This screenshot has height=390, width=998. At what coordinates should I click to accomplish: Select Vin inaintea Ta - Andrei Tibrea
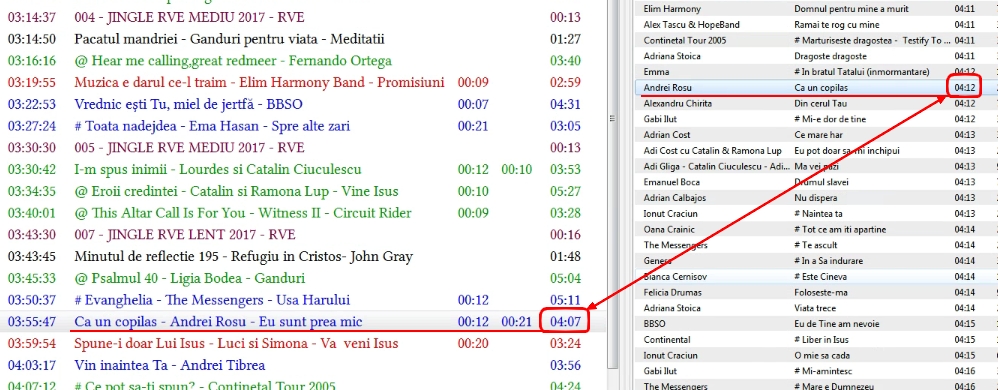(303, 365)
